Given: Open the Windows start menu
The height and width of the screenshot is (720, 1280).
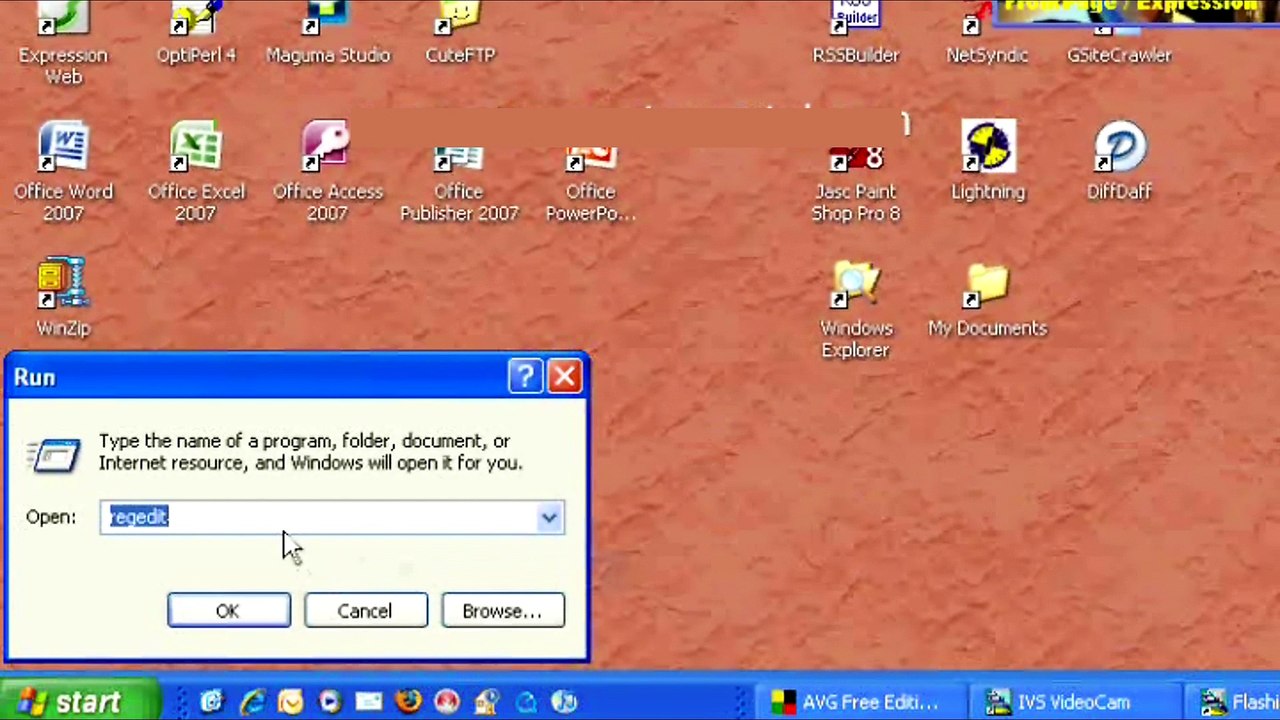Looking at the screenshot, I should point(78,701).
